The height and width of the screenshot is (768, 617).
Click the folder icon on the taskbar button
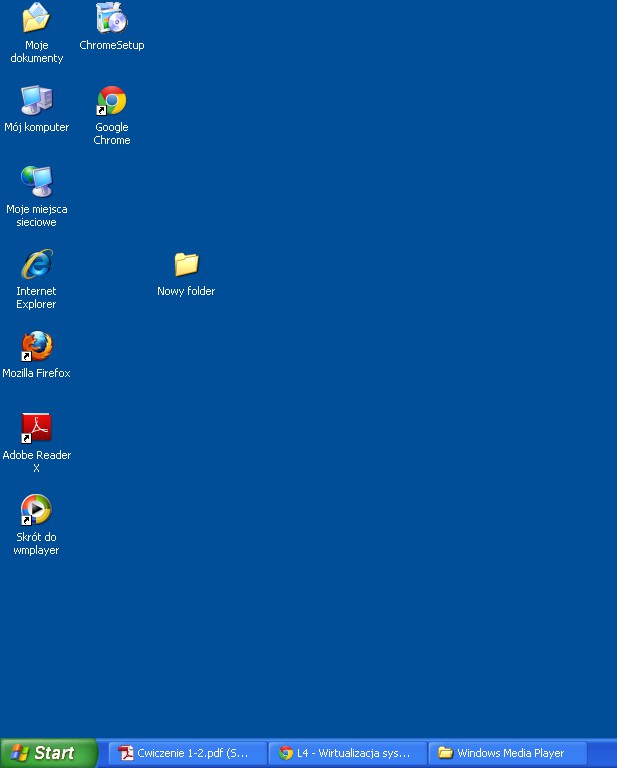coord(446,753)
